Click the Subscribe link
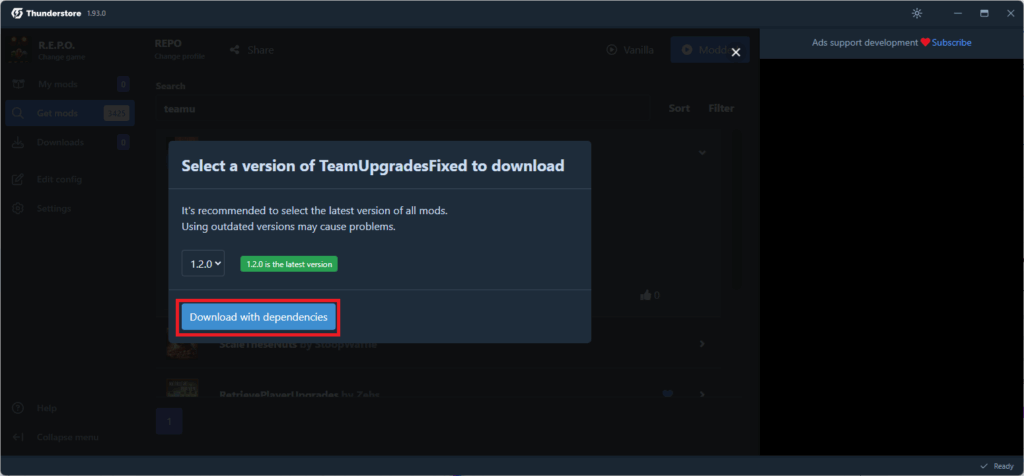Image resolution: width=1024 pixels, height=476 pixels. (952, 42)
